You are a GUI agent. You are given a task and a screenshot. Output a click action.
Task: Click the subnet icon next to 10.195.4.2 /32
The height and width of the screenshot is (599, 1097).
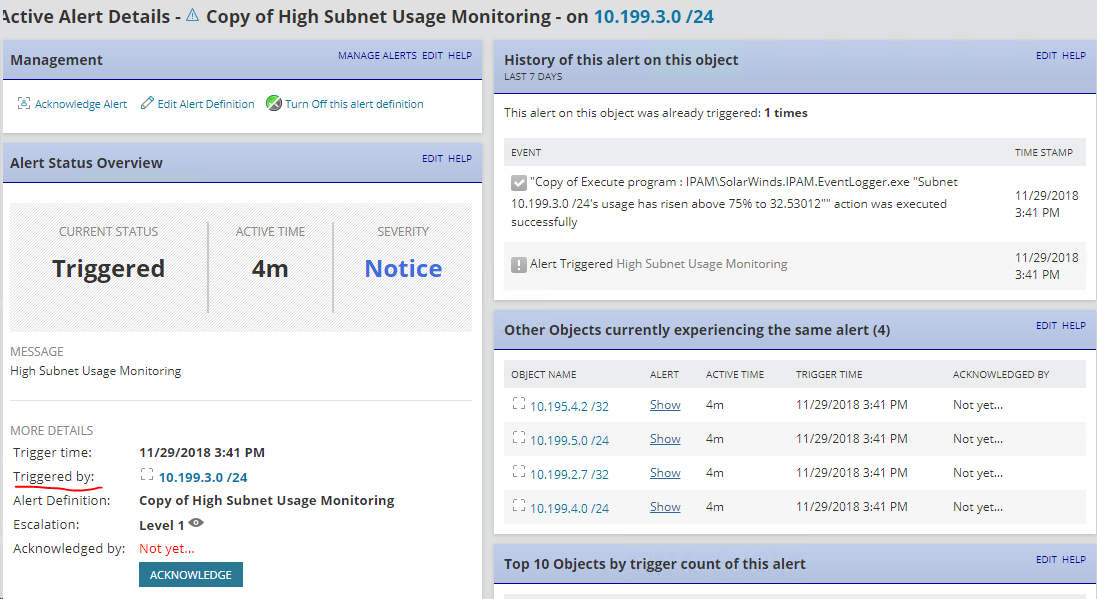click(518, 403)
